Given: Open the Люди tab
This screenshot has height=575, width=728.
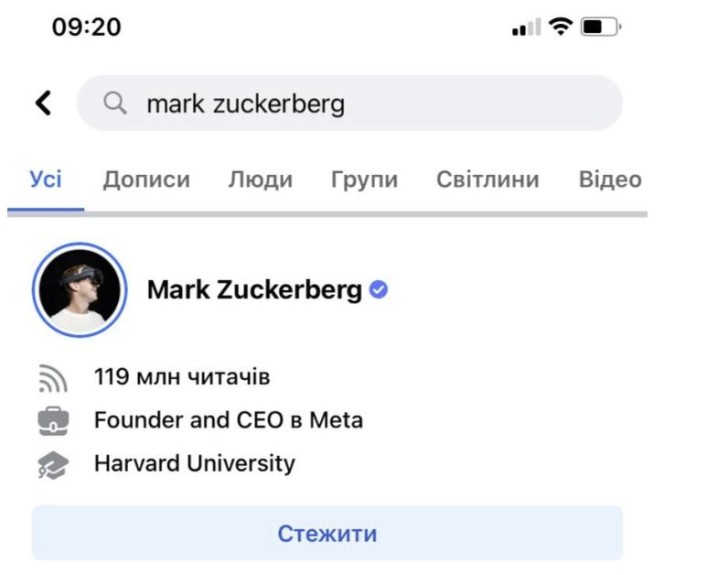Looking at the screenshot, I should point(260,180).
